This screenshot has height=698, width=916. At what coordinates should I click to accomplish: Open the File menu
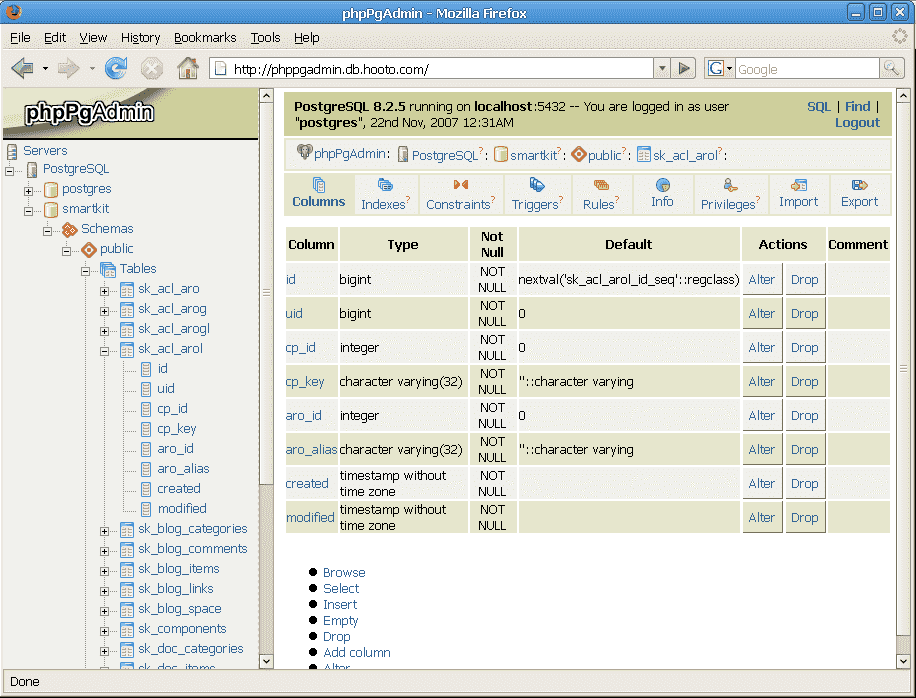[20, 38]
